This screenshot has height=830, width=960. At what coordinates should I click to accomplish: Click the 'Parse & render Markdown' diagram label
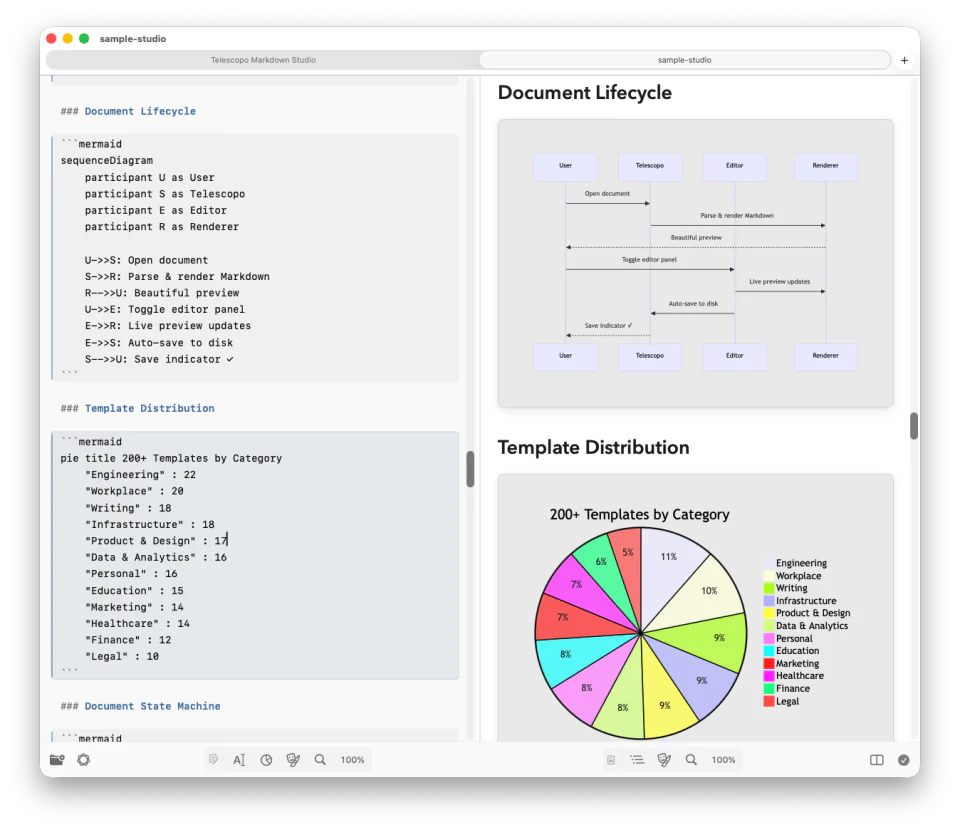737,215
